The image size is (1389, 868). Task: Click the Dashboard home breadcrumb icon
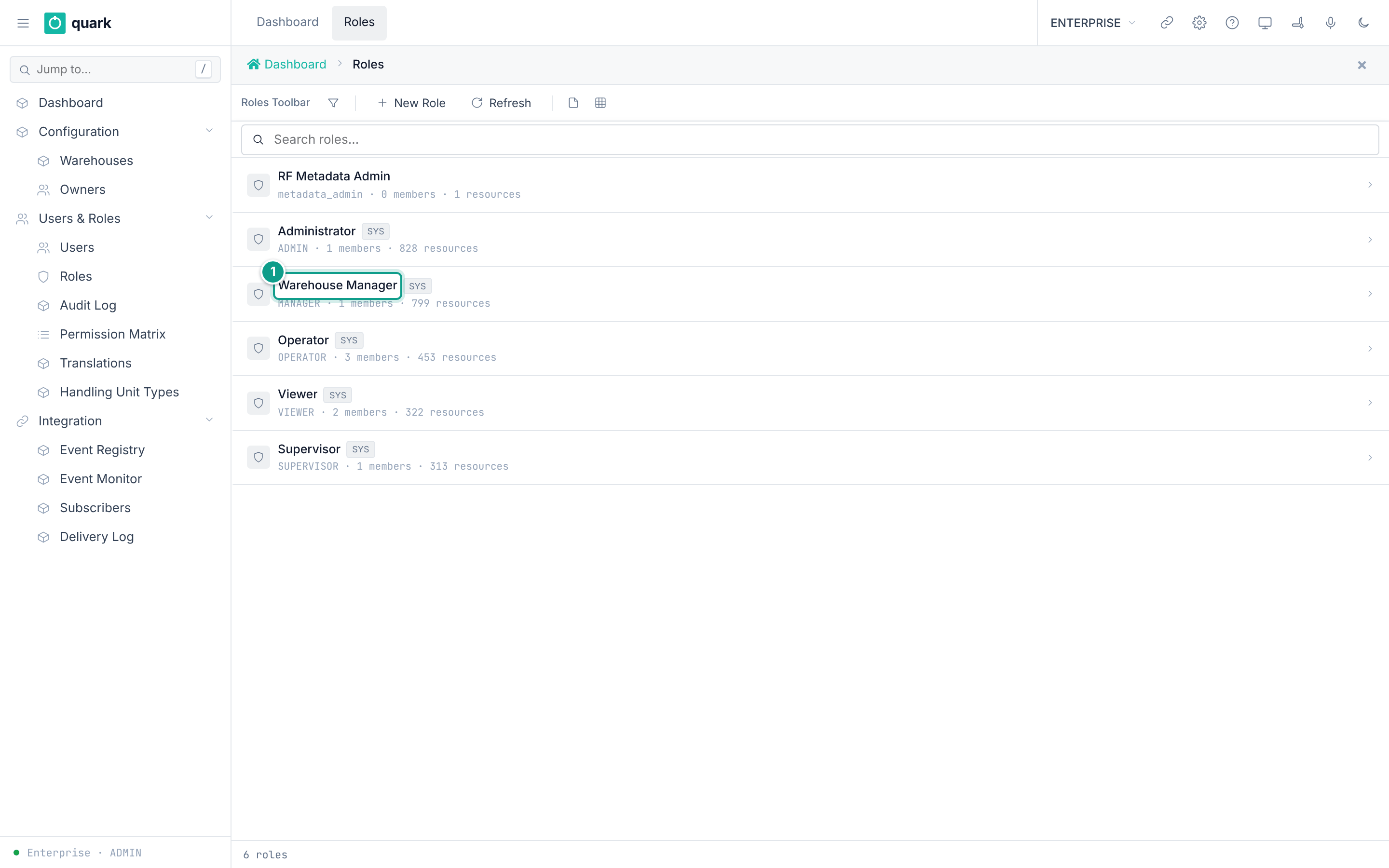(x=253, y=64)
